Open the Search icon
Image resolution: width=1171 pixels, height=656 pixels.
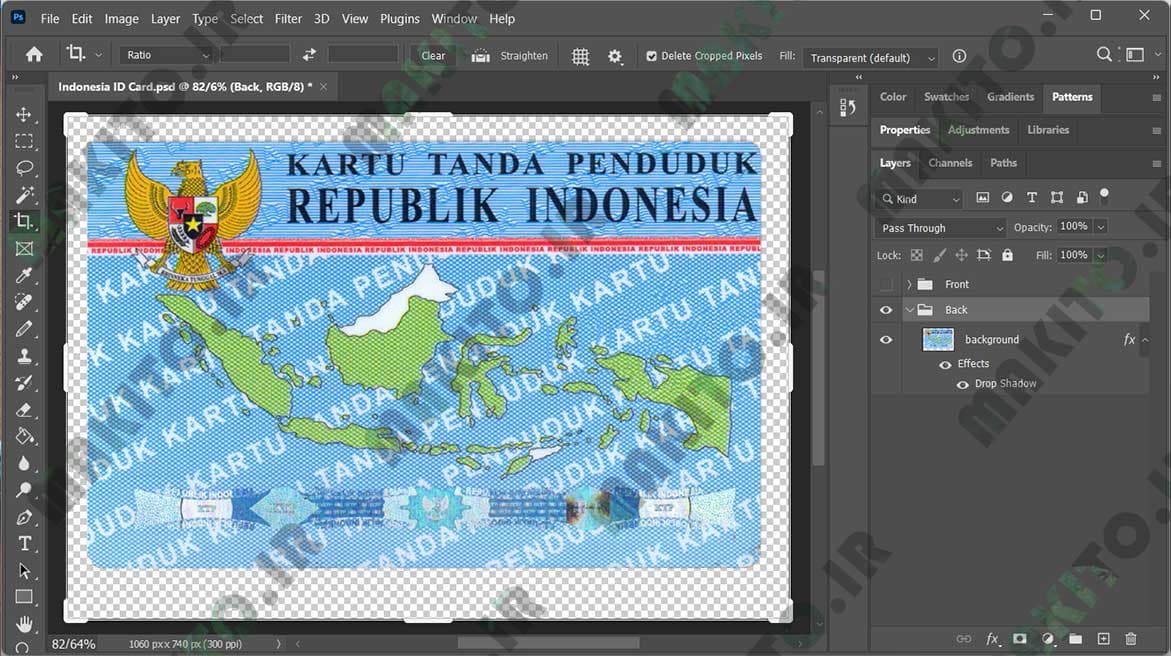point(1104,55)
